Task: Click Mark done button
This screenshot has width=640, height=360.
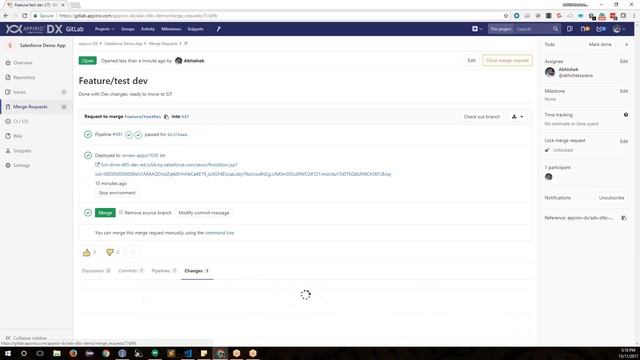Action: (600, 44)
